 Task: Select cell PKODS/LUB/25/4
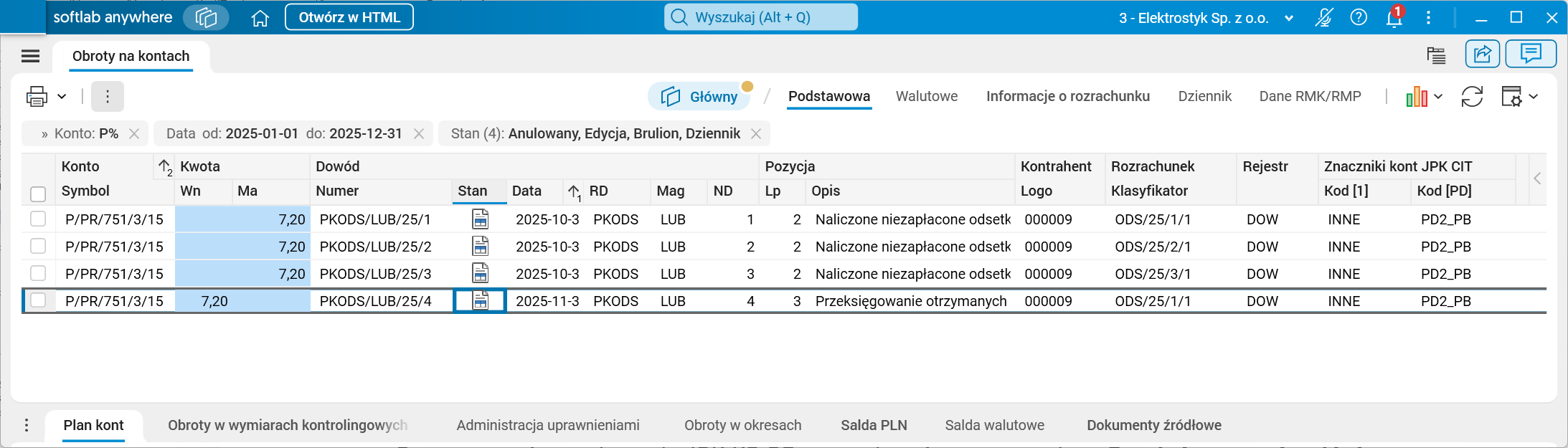tap(382, 301)
